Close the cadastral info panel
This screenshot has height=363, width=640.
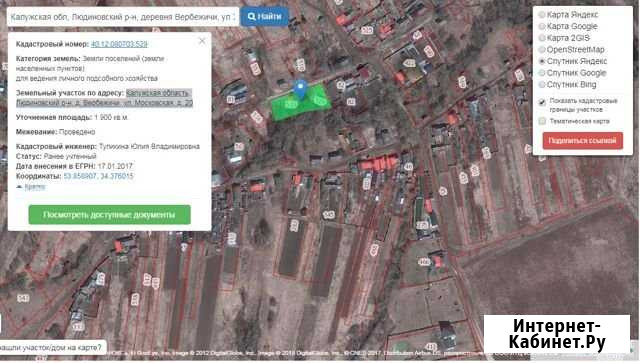coord(202,41)
